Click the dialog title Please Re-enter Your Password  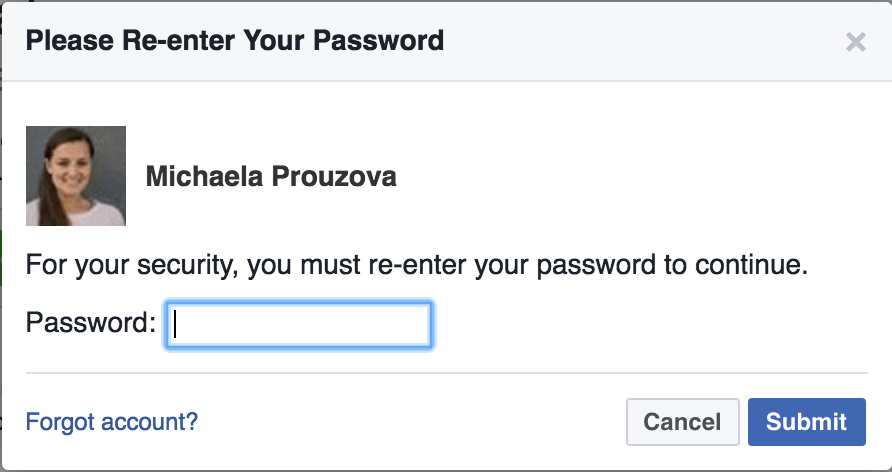tap(234, 42)
